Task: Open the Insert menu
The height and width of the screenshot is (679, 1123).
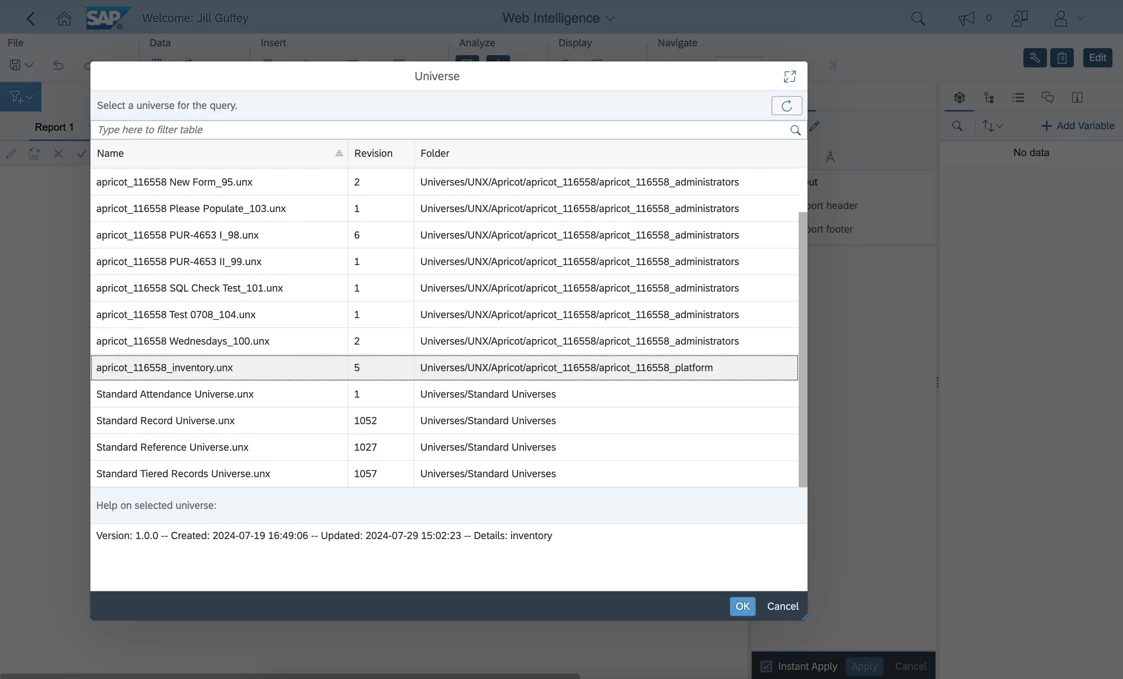Action: tap(273, 43)
